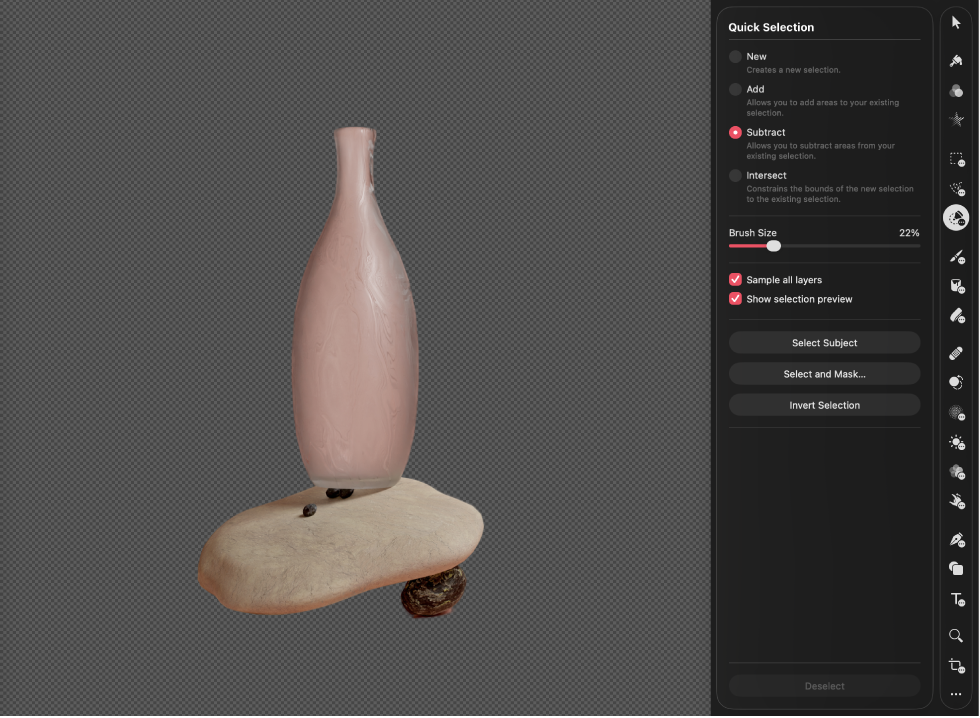The image size is (980, 718).
Task: Click the Brush Size slider handle
Action: click(773, 246)
